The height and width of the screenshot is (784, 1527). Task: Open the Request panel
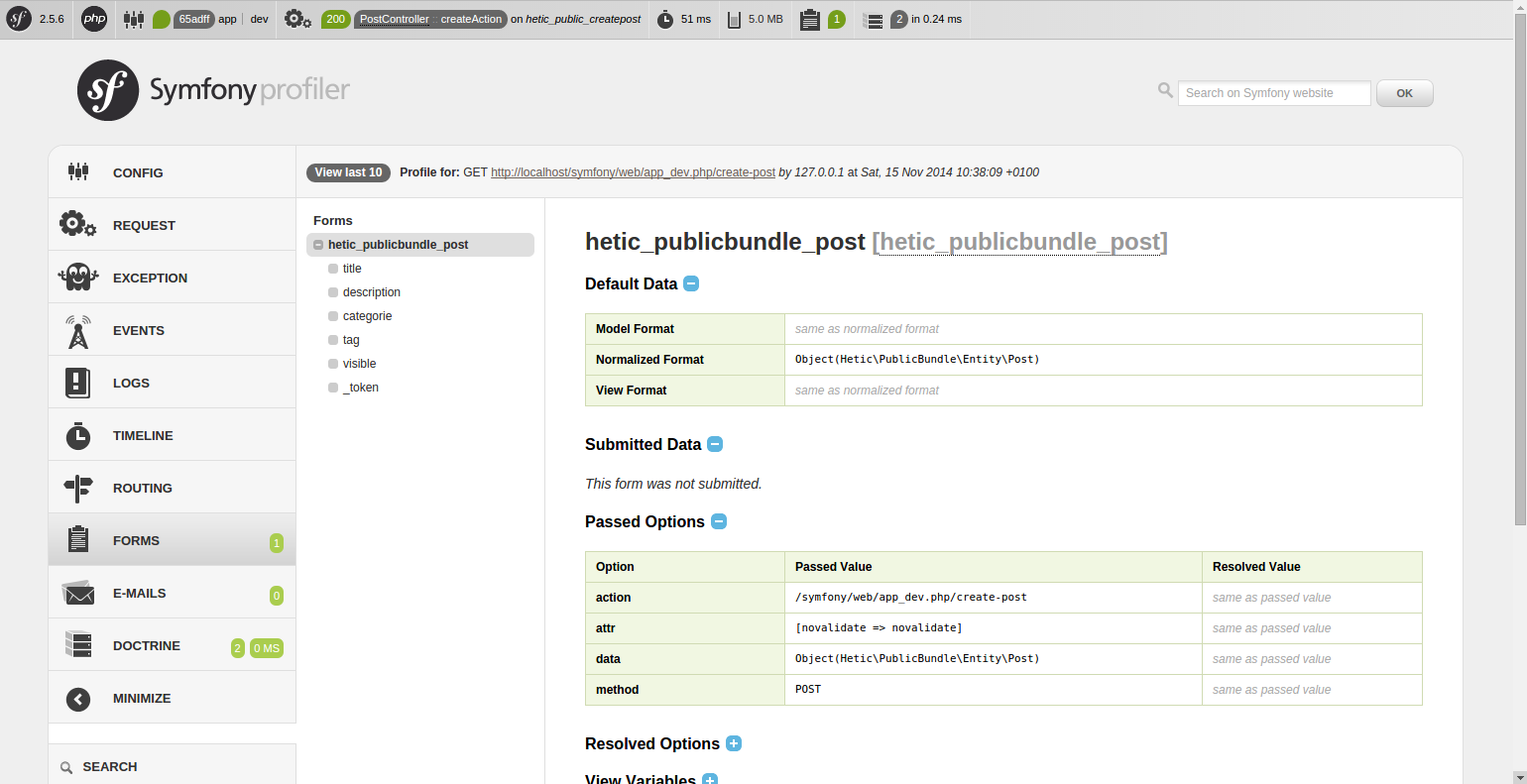pyautogui.click(x=172, y=224)
